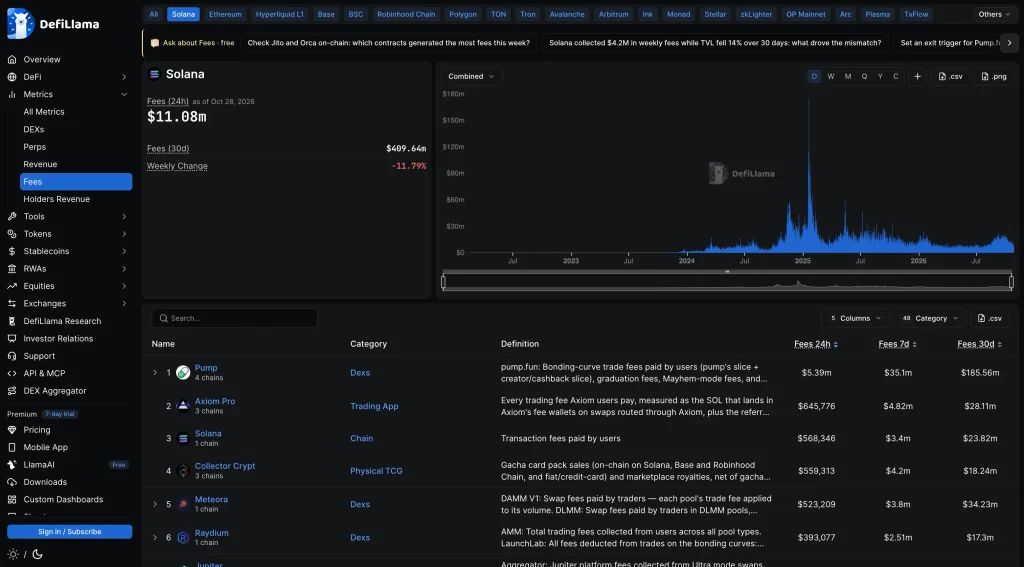Viewport: 1024px width, 567px height.
Task: Open the Others chains dropdown
Action: click(x=995, y=14)
